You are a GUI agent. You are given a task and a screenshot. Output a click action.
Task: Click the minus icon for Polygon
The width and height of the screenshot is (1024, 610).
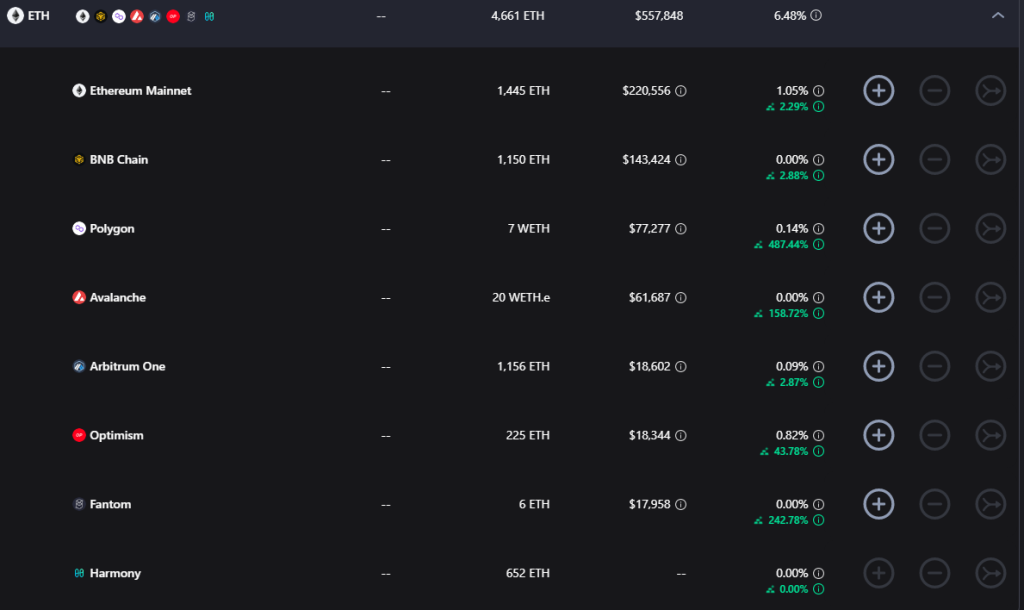click(935, 229)
